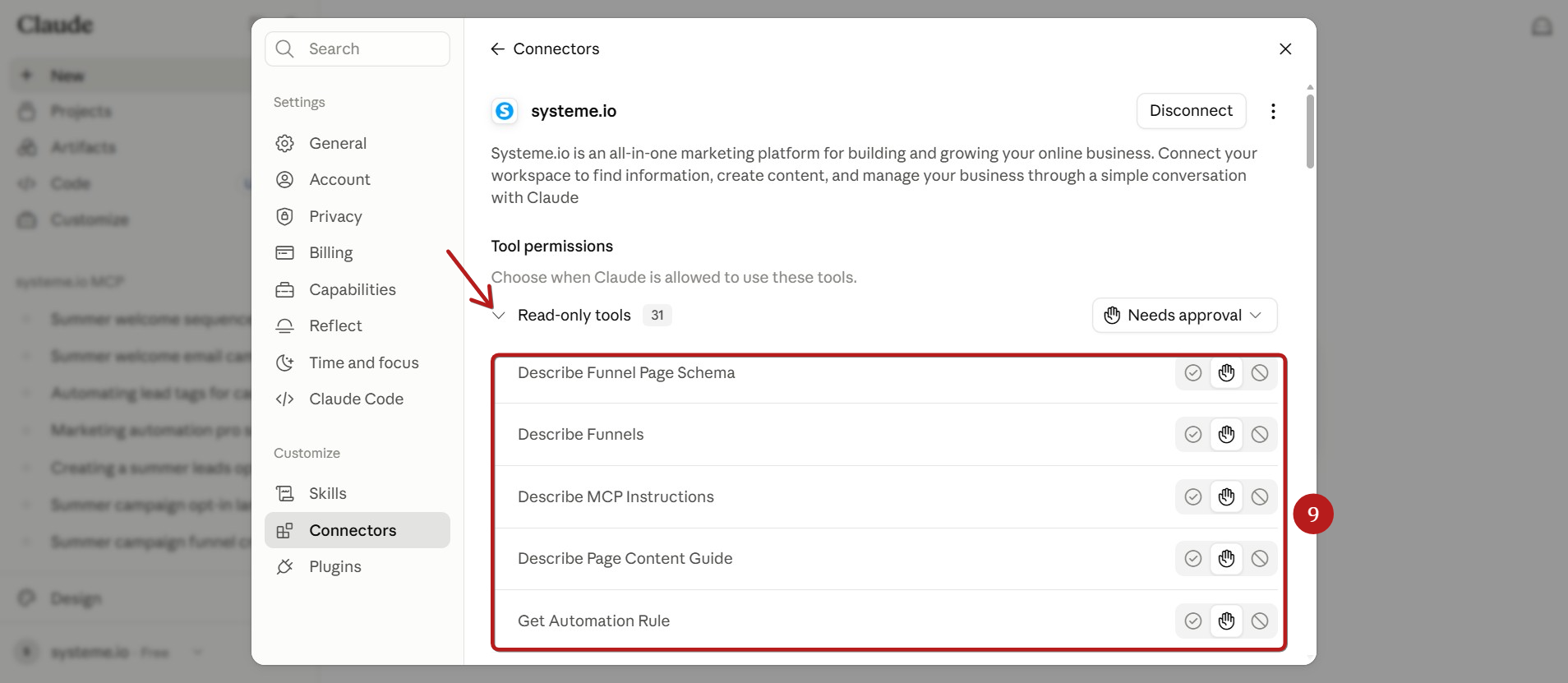This screenshot has height=683, width=1568.
Task: Open the Needs approval dropdown for Read-only tools
Action: point(1184,316)
